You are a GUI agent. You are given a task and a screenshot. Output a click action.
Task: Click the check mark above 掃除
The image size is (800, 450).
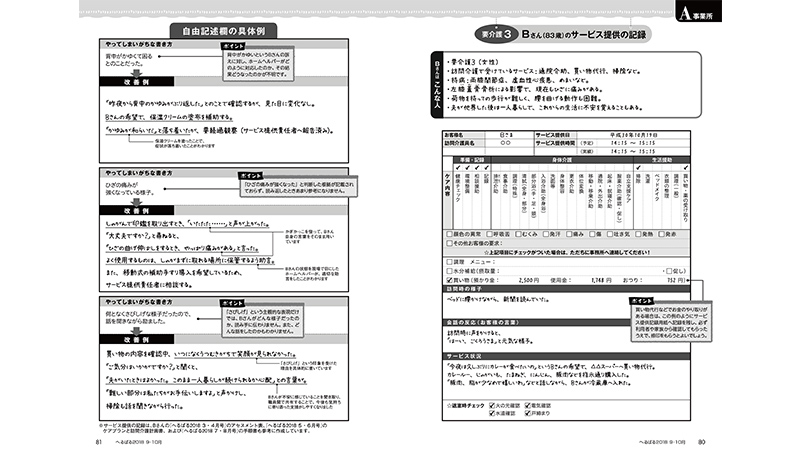pyautogui.click(x=638, y=167)
